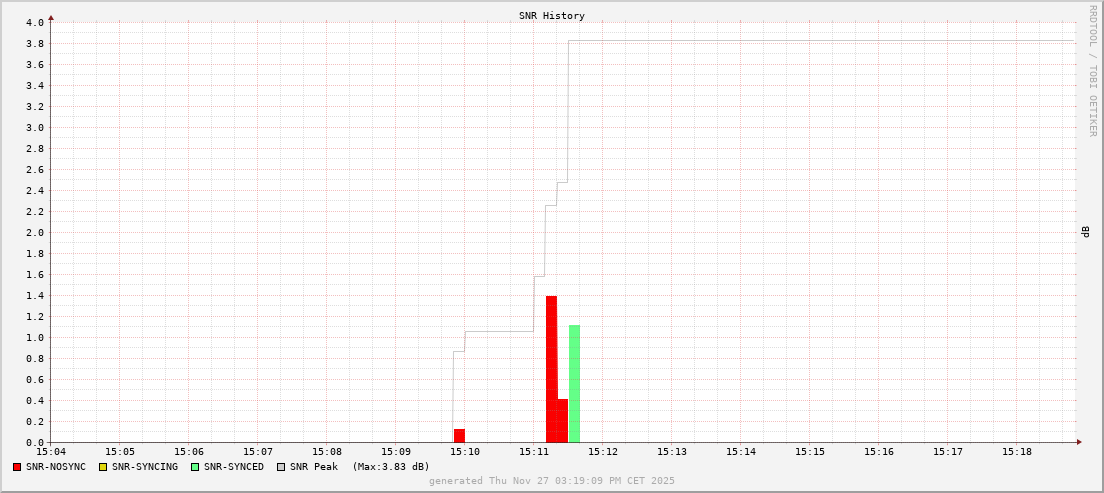Click the Max:3.83 dB peak text
This screenshot has height=493, width=1104.
click(x=390, y=467)
